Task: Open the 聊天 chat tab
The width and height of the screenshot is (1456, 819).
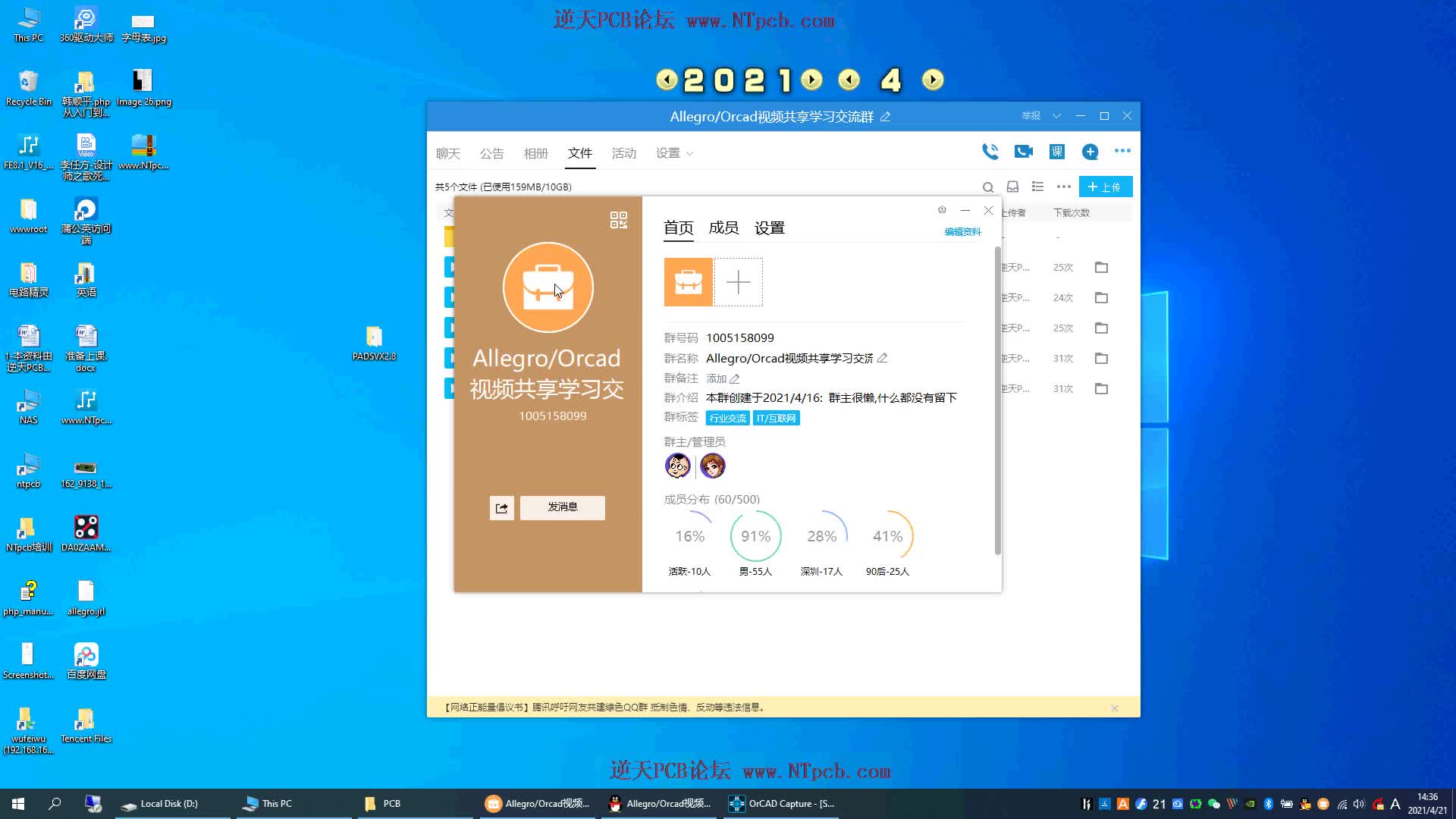Action: (447, 153)
